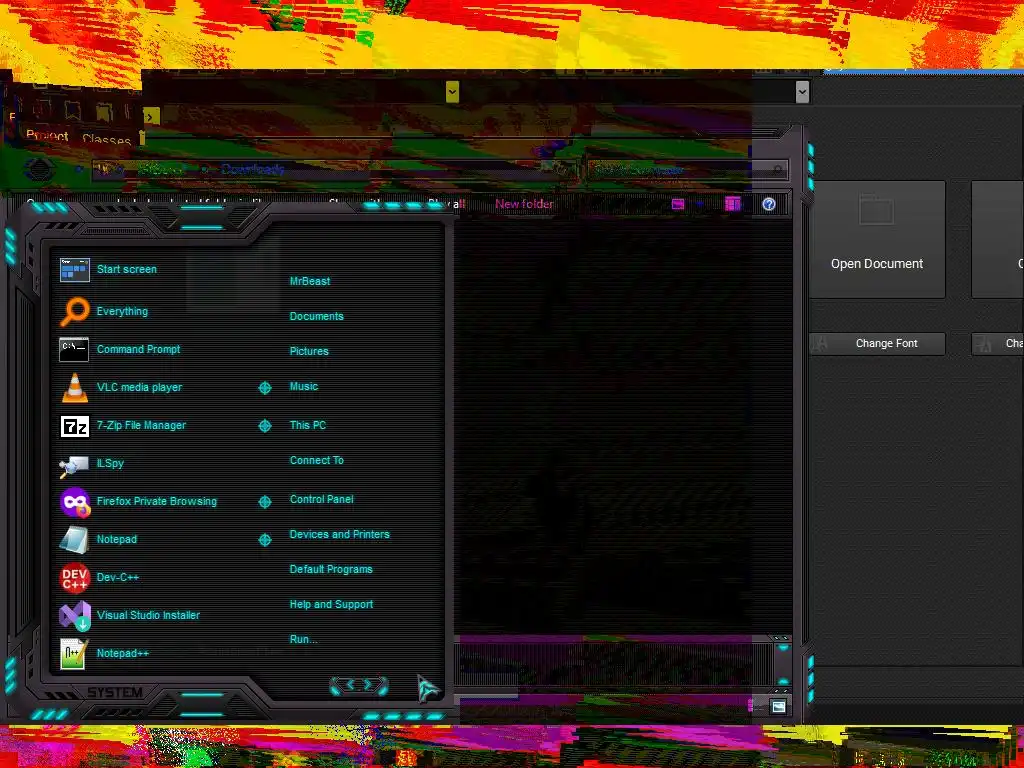Toggle the Explorer preview pane icon
1024x768 pixels.
733,204
